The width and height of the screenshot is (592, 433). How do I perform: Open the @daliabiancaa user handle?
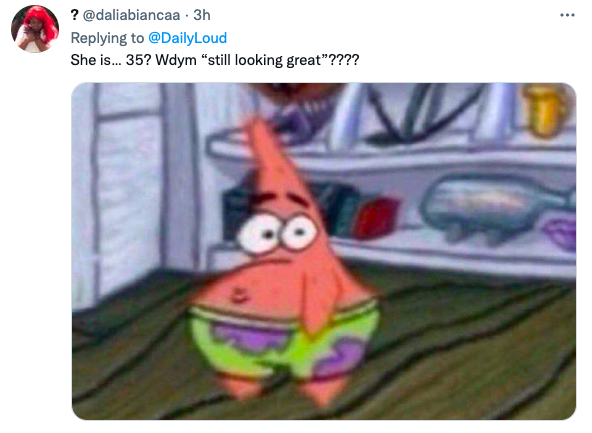[x=131, y=15]
